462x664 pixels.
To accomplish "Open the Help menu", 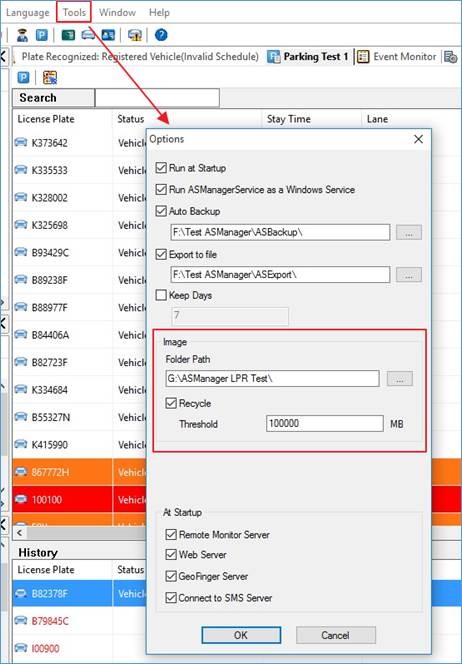I will tap(159, 13).
